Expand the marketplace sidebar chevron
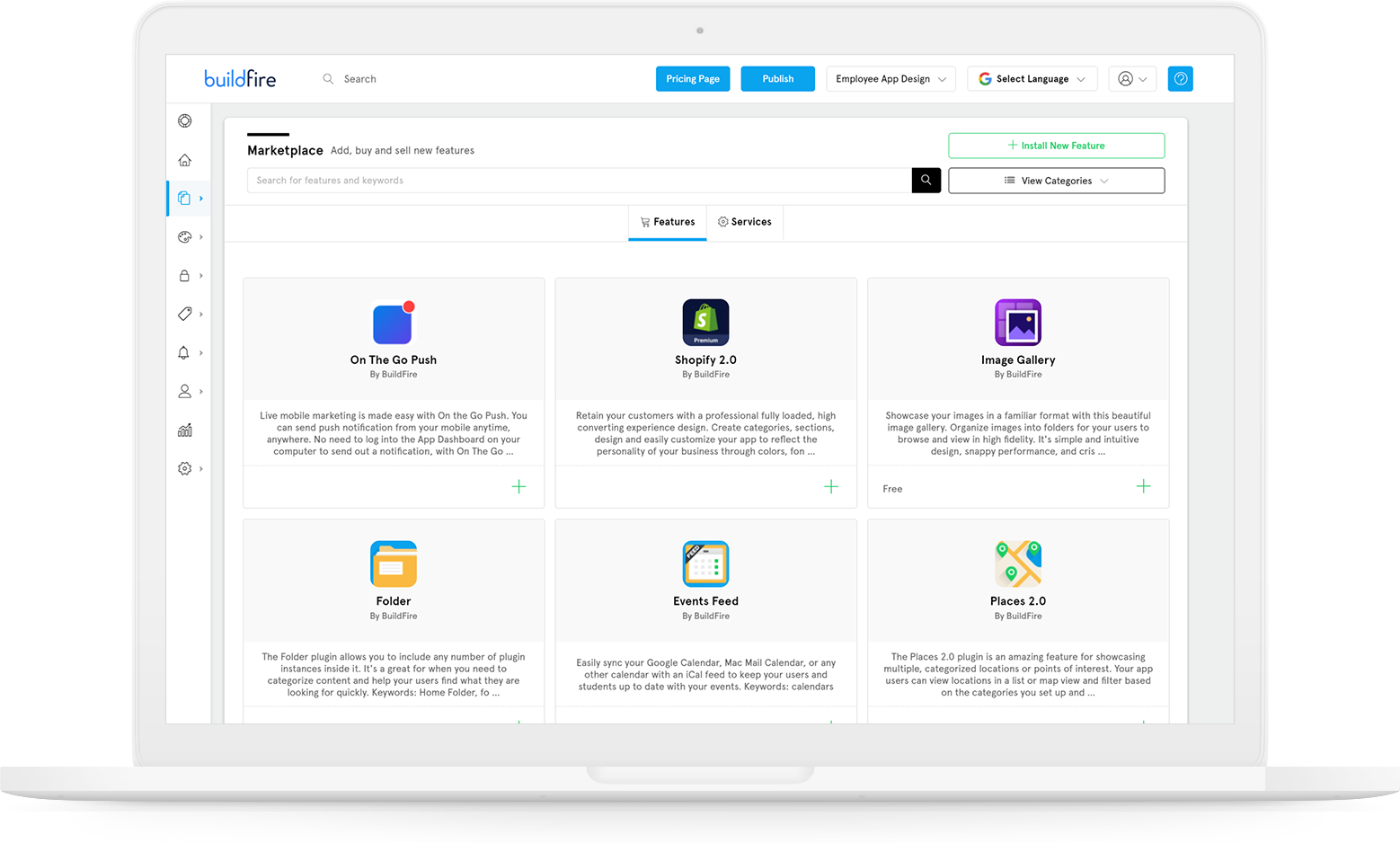Viewport: 1400px width, 843px height. point(201,199)
